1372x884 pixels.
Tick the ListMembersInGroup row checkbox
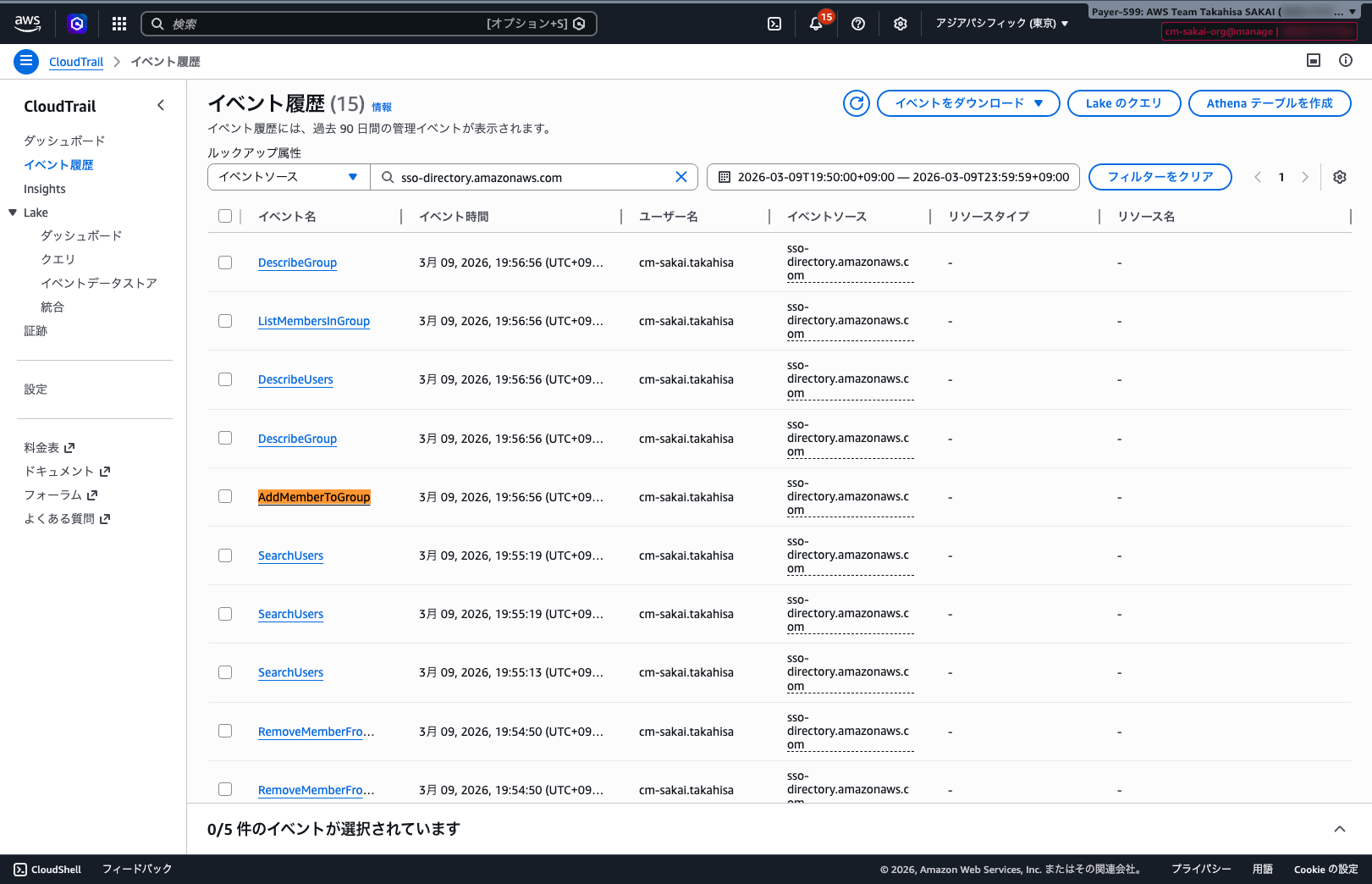click(x=225, y=321)
